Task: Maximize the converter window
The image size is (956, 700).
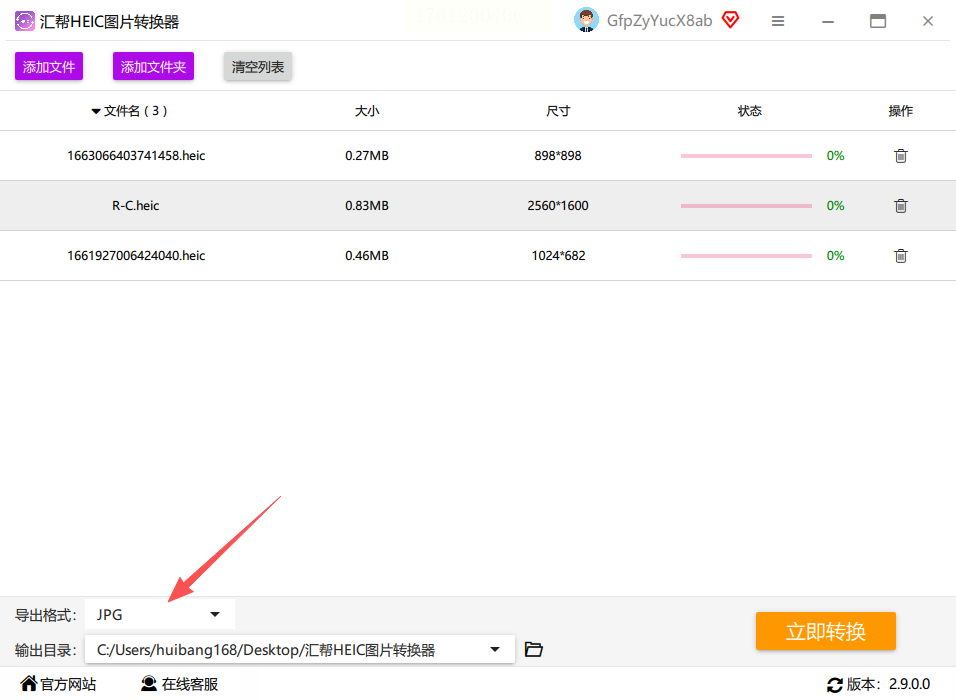Action: click(877, 21)
